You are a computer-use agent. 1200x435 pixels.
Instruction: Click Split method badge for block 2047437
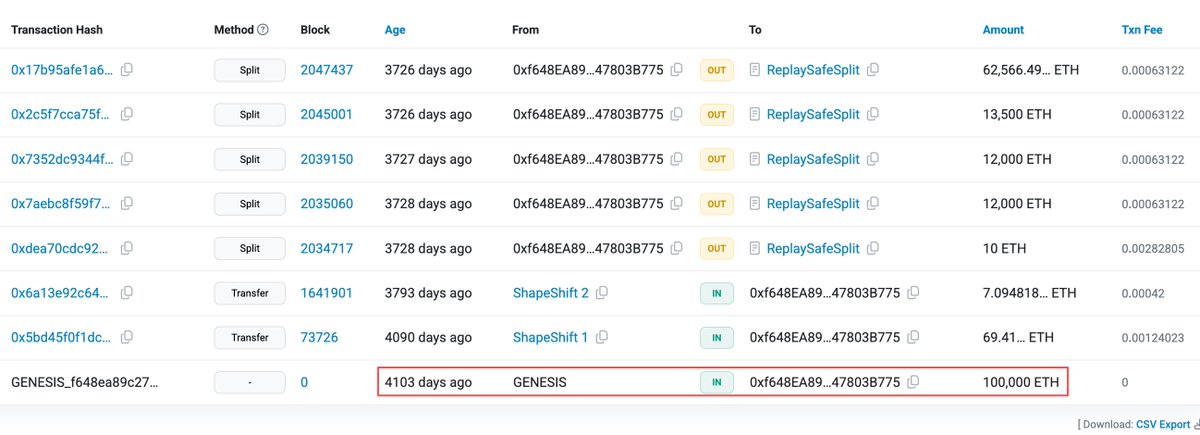pos(249,70)
